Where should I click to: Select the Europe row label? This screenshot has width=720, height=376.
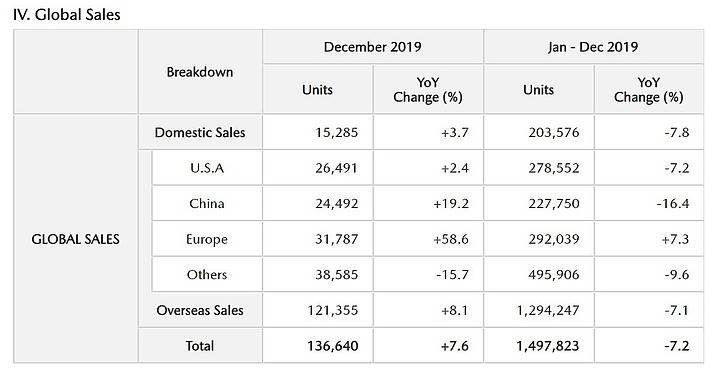207,239
